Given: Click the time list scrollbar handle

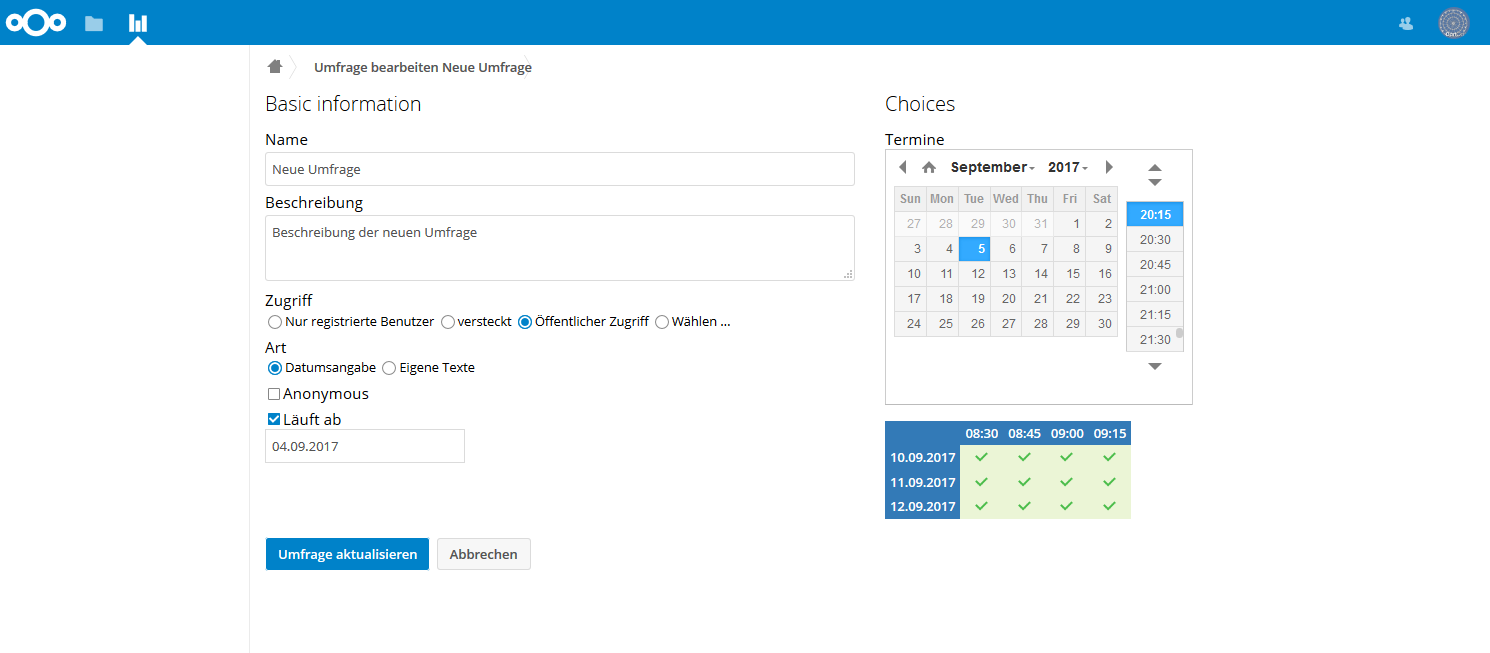Looking at the screenshot, I should coord(1179,334).
